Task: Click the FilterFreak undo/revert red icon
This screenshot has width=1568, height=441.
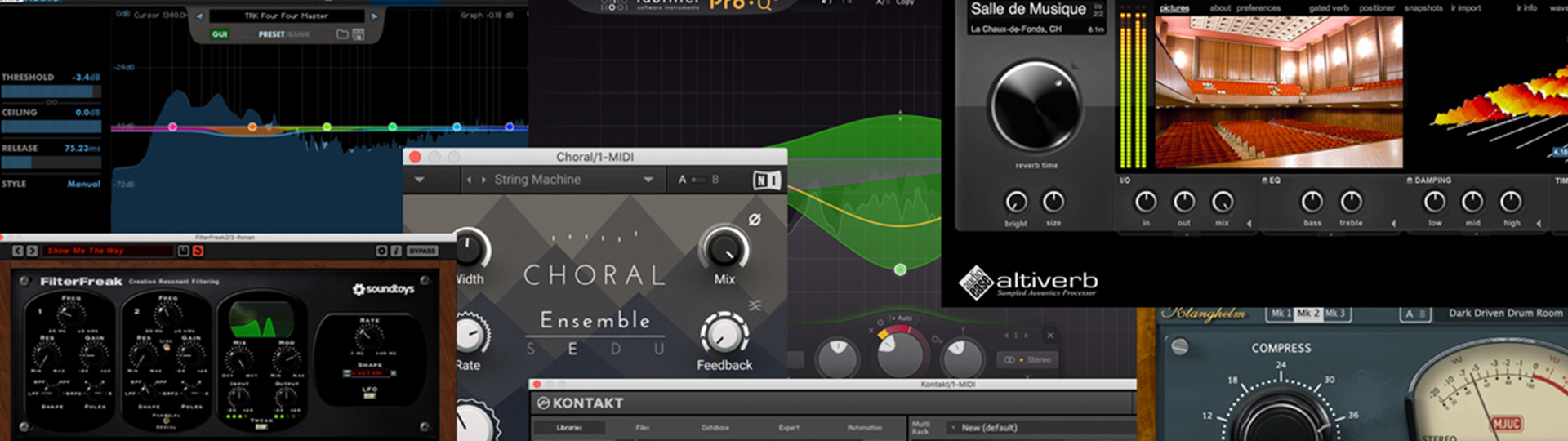Action: coord(198,251)
